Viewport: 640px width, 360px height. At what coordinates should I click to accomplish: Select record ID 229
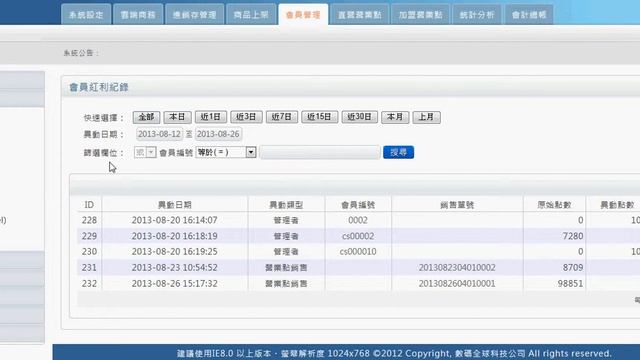pos(89,236)
